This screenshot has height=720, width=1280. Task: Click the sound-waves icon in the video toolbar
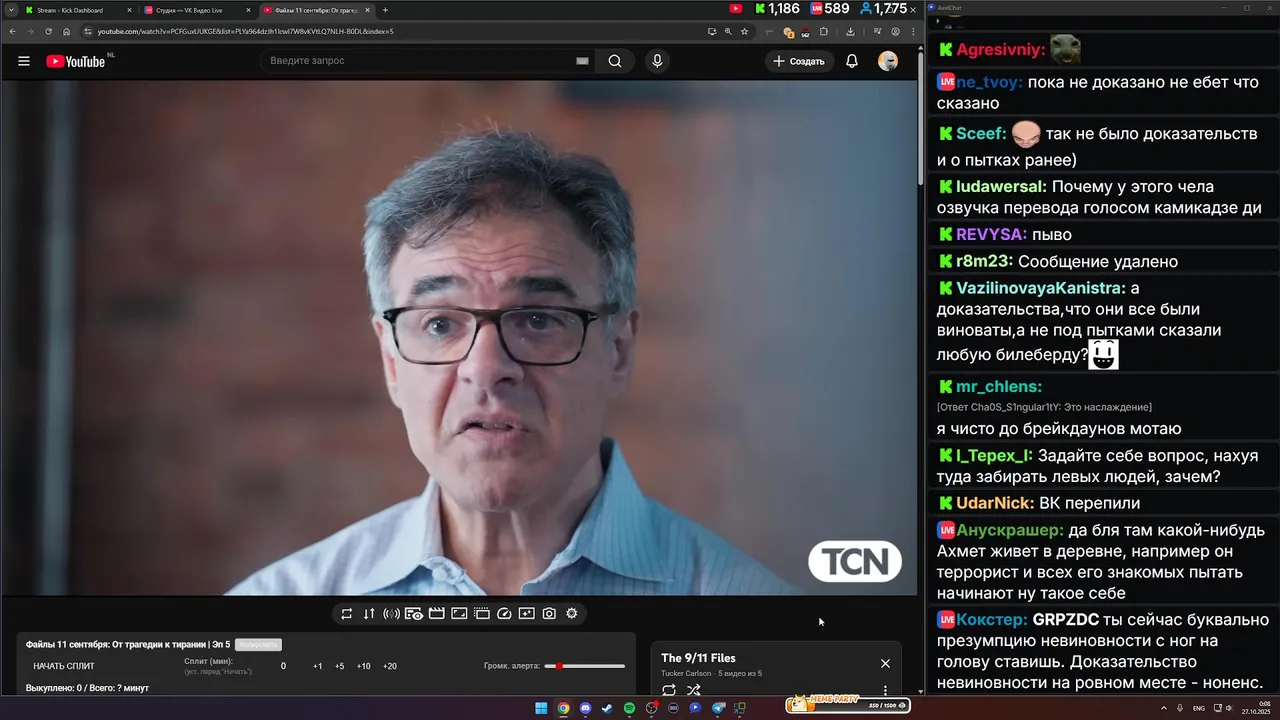click(392, 614)
